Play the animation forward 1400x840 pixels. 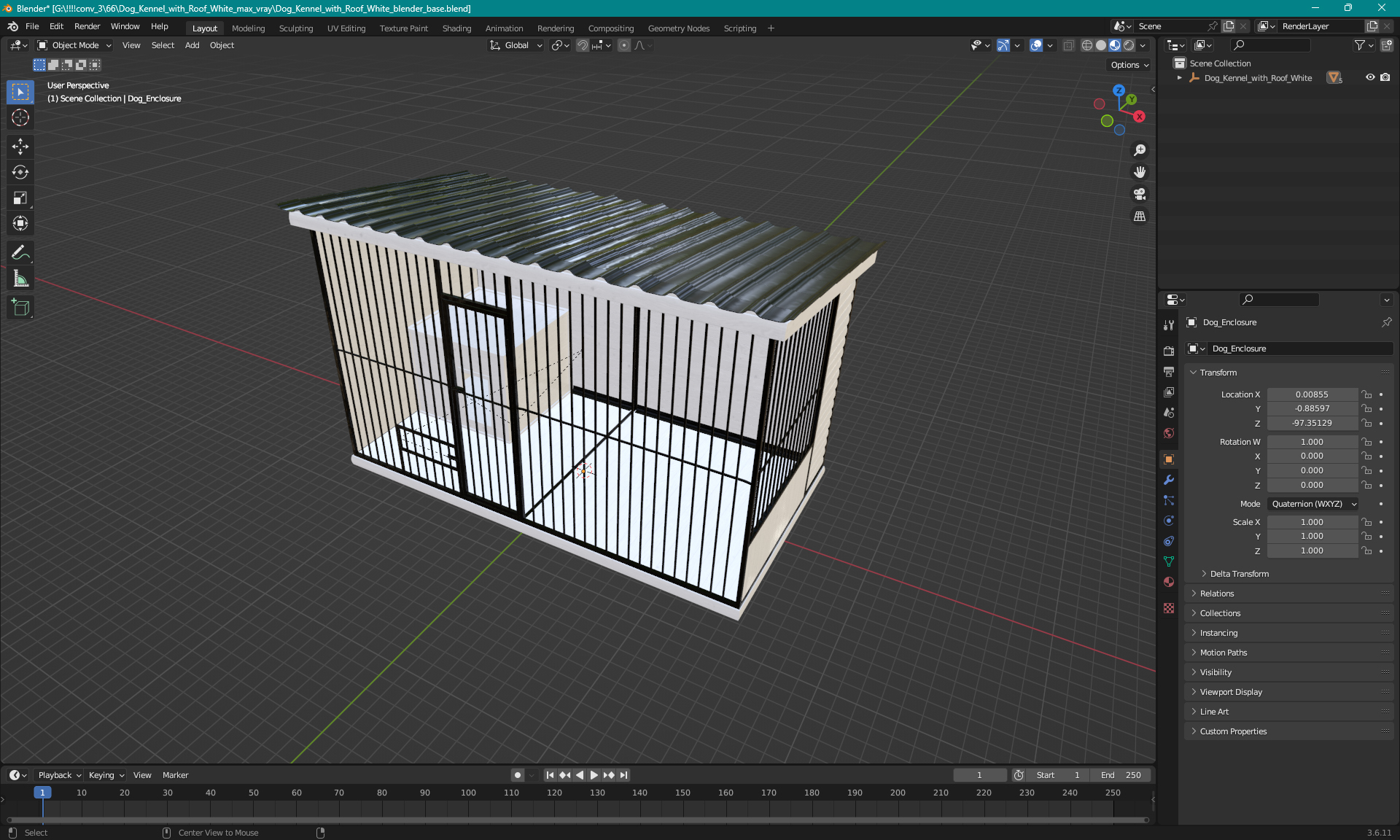point(594,775)
